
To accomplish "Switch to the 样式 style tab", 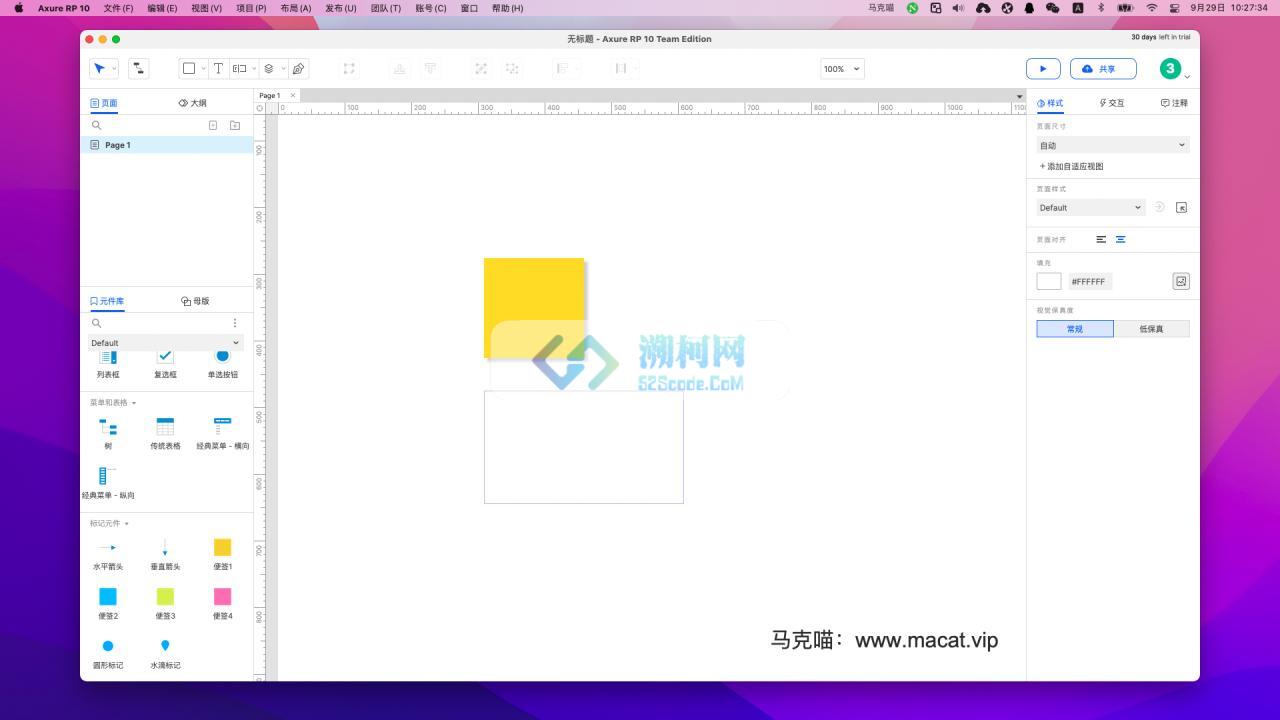I will [1050, 103].
